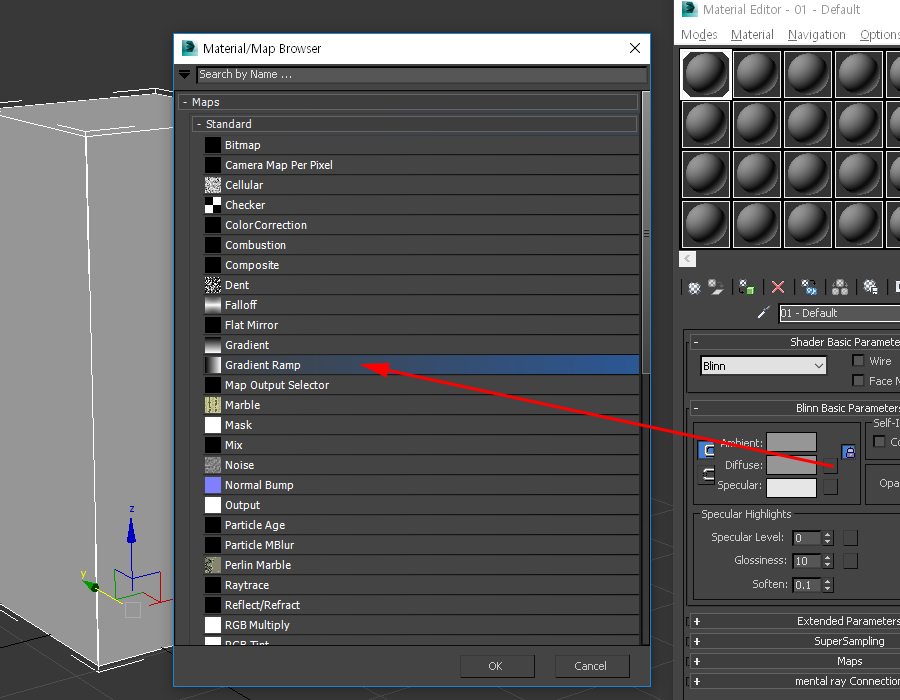Select Raytrace in map list
This screenshot has height=700, width=900.
click(421, 585)
